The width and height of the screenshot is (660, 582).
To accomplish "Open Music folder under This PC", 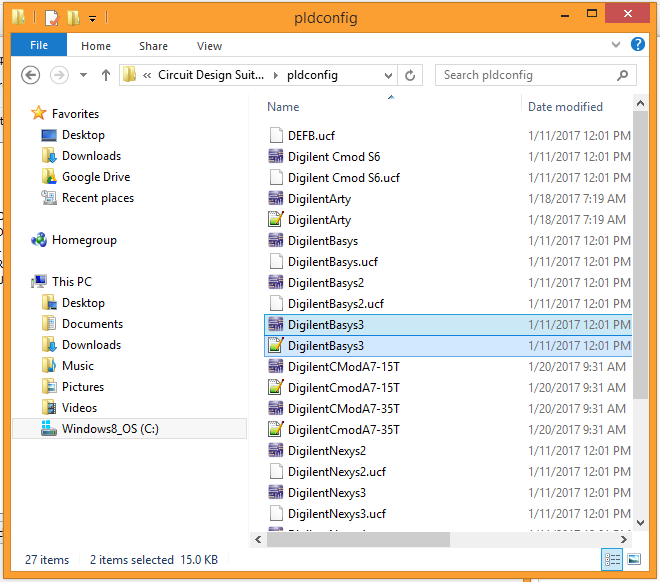I will click(x=78, y=366).
